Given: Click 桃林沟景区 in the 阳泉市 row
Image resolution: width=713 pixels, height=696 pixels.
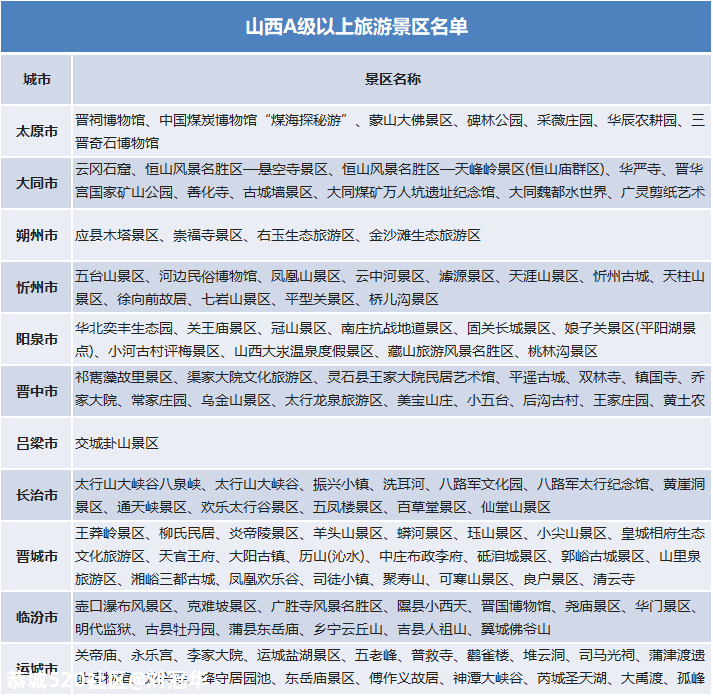Looking at the screenshot, I should 562,351.
